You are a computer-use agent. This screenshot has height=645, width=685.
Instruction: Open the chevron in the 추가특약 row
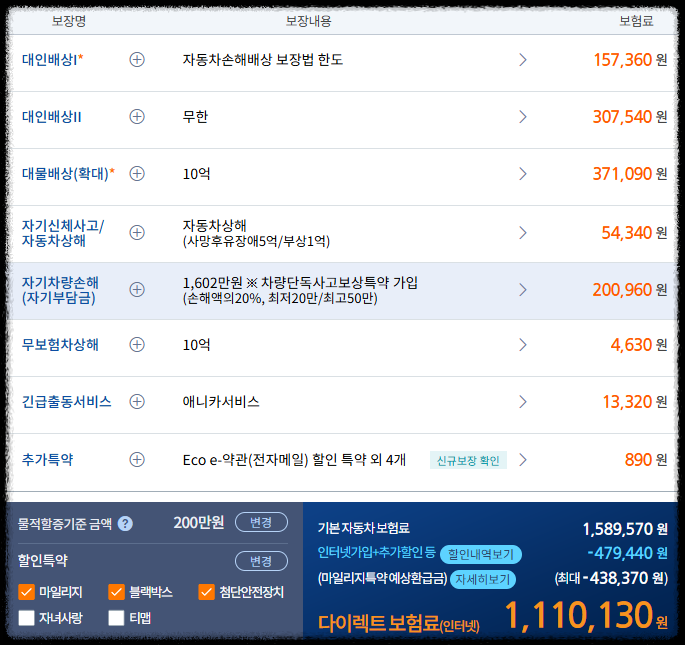(x=523, y=460)
